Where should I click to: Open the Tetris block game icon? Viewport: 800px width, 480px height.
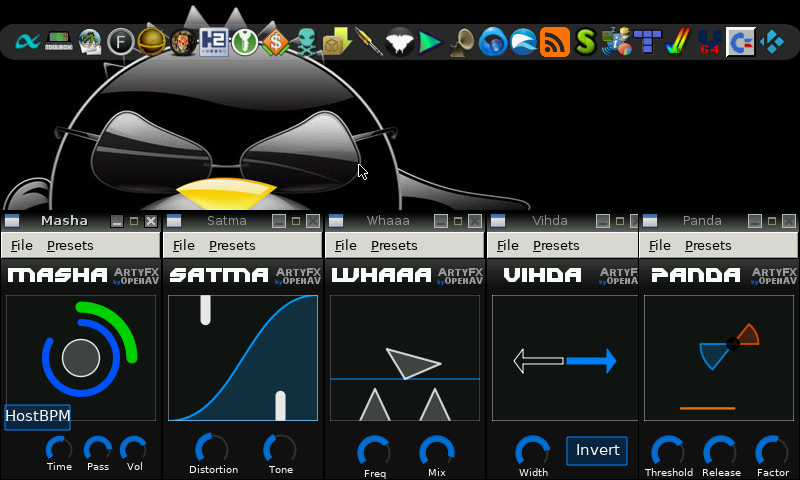click(648, 42)
